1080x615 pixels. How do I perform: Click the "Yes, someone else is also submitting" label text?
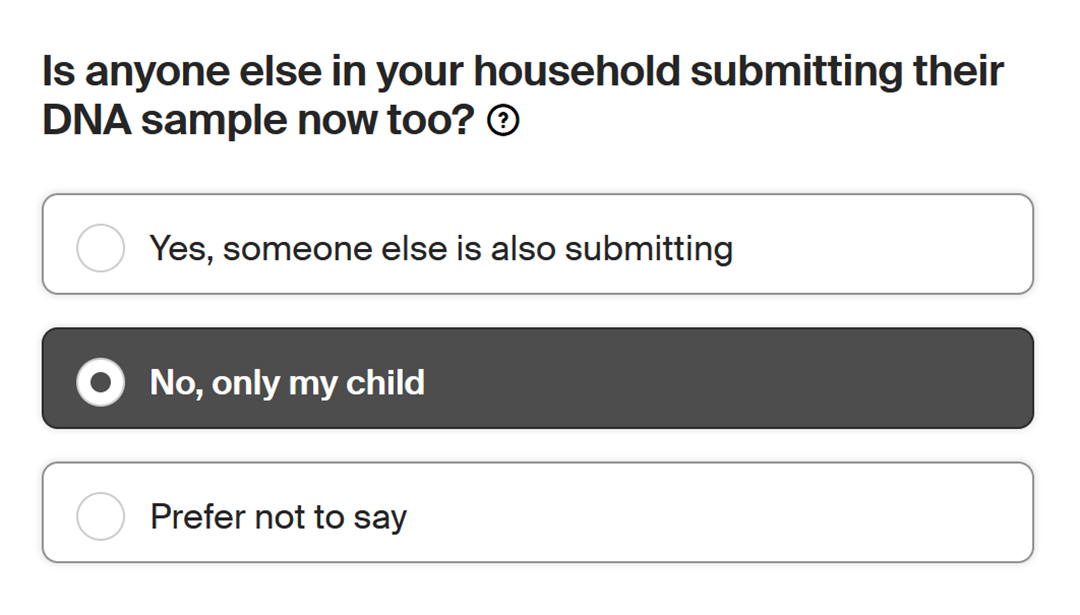(x=441, y=248)
